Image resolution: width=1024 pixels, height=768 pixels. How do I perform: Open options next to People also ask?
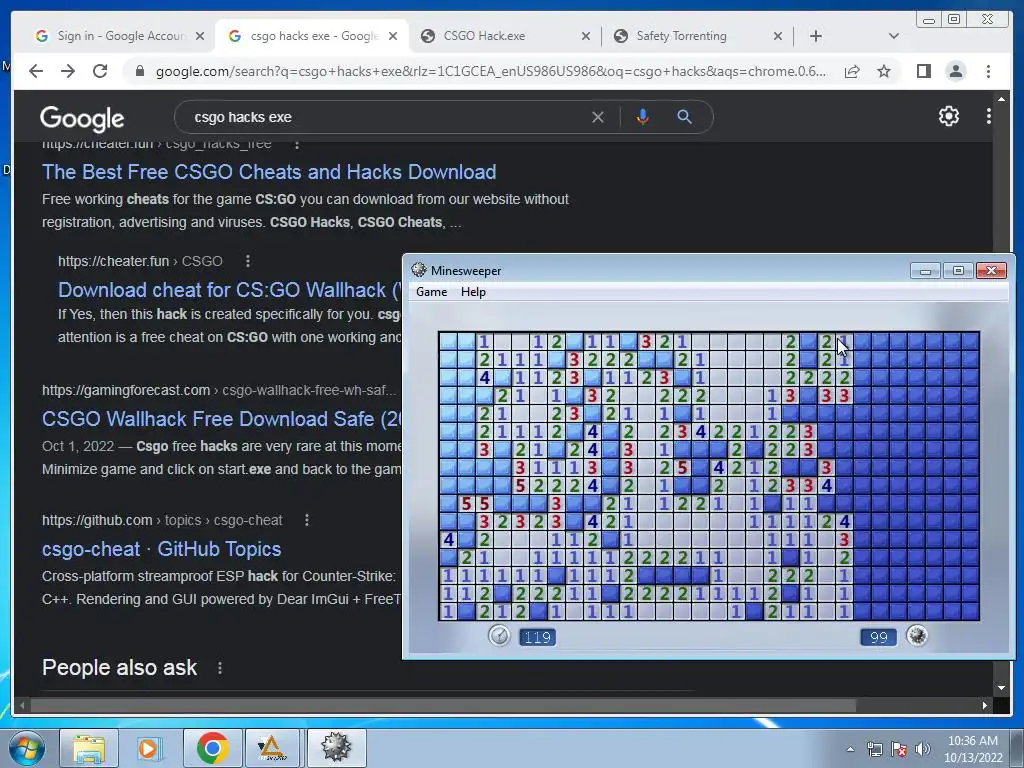click(220, 668)
